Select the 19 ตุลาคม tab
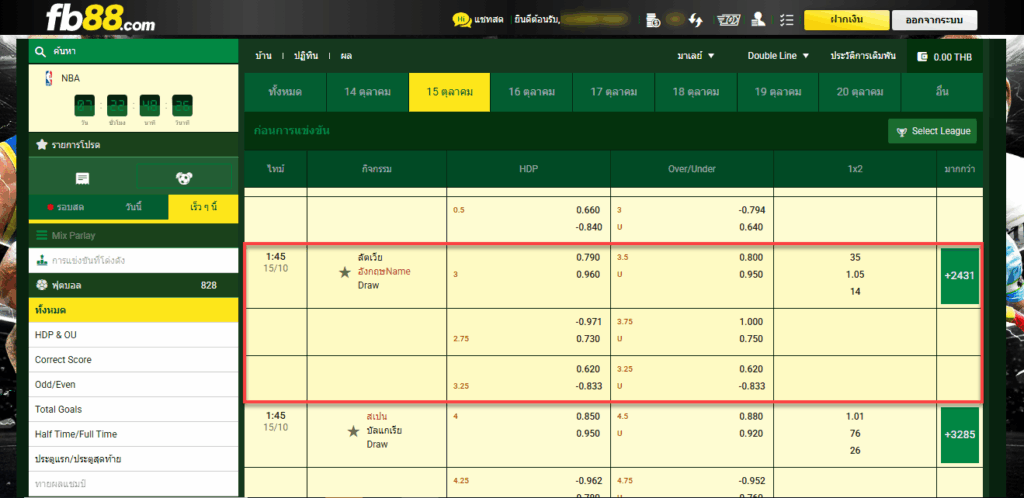 (778, 92)
